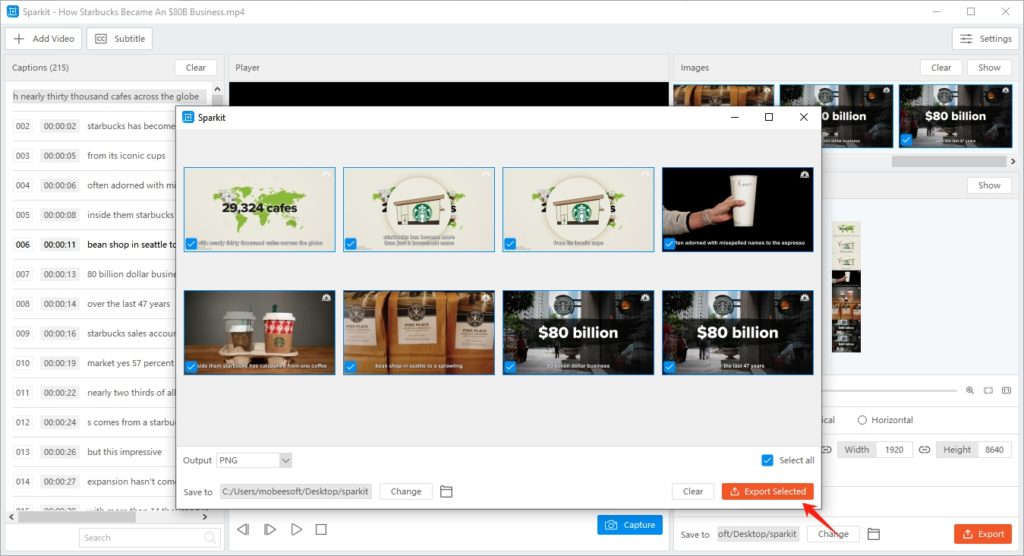Screen dimensions: 1024x556
Task: Uncheck the hand holding cup thumbnail checkbox
Action: pos(669,244)
